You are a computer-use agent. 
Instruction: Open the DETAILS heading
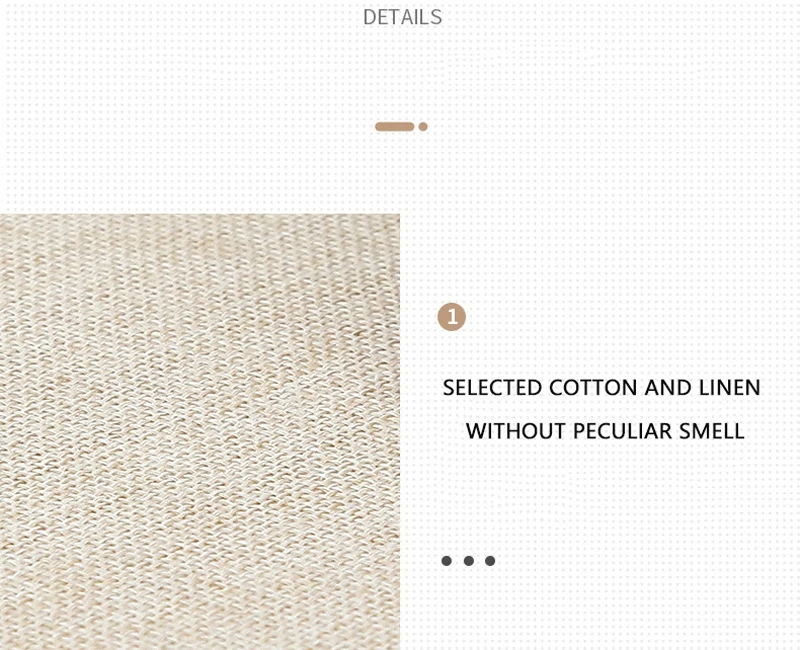click(x=402, y=17)
